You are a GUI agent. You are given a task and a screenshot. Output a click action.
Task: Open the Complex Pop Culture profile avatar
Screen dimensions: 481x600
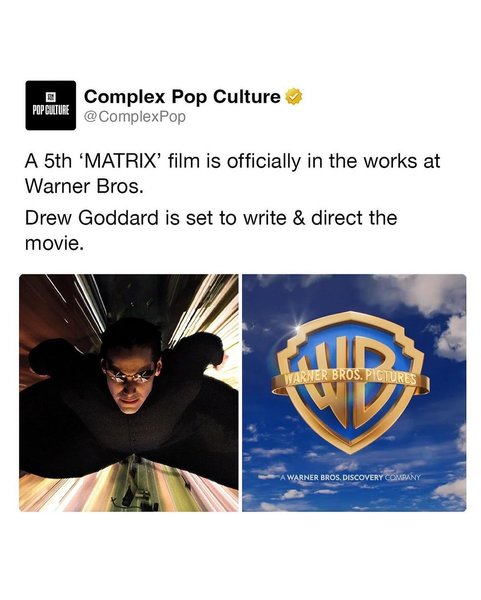tap(51, 105)
